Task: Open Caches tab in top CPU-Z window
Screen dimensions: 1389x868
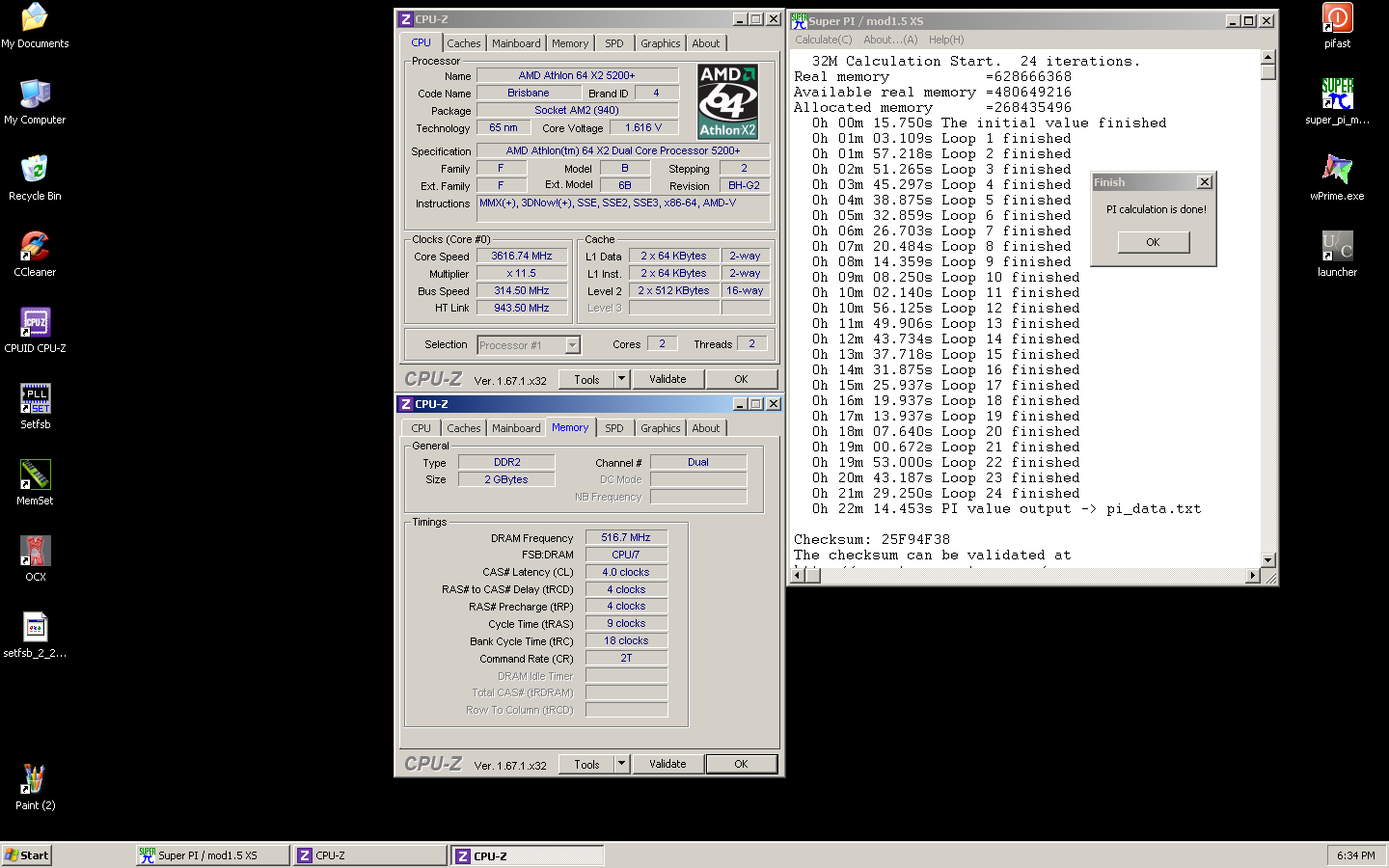Action: [x=463, y=43]
